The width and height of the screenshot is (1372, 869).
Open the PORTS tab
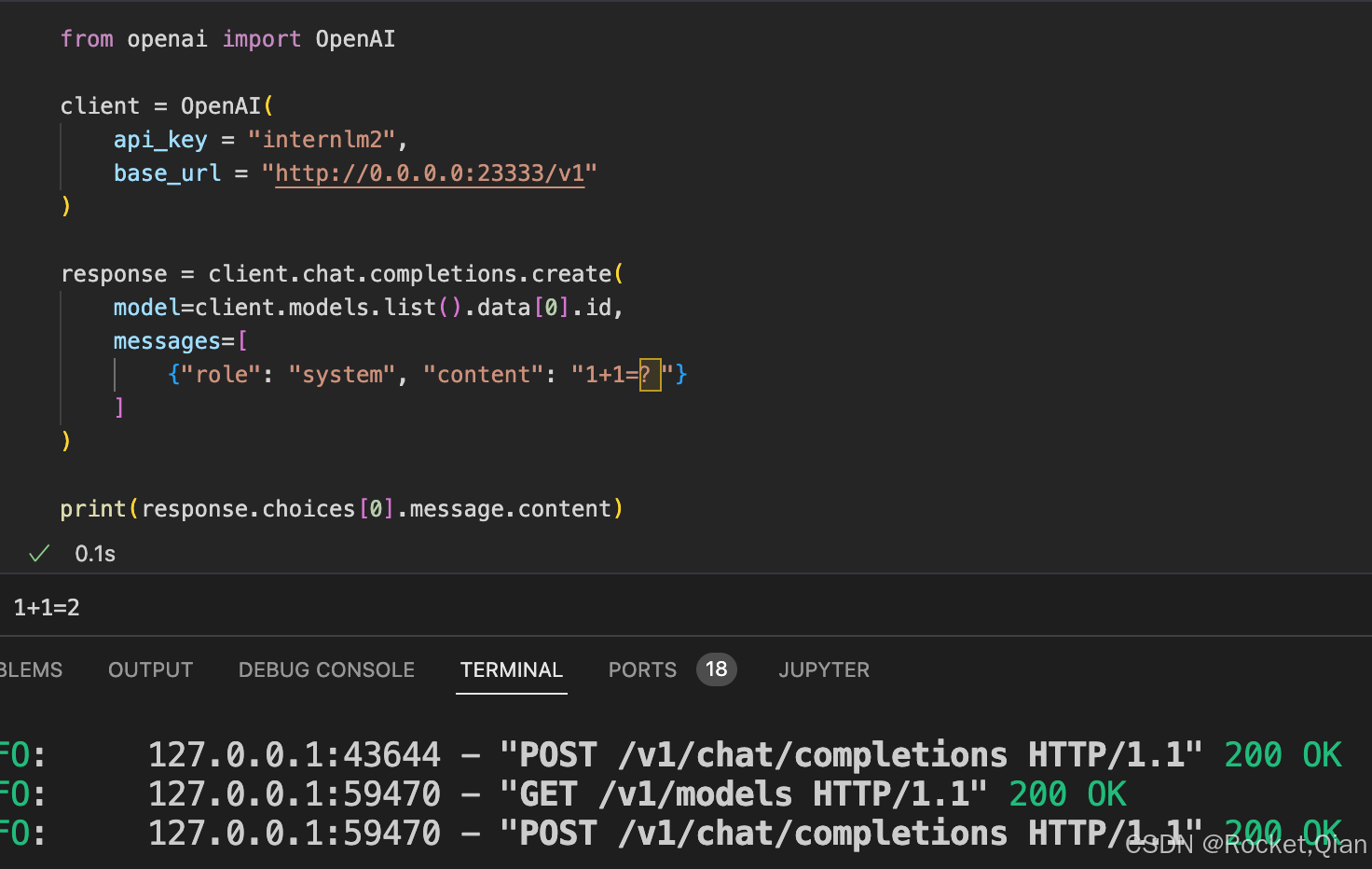tap(642, 669)
